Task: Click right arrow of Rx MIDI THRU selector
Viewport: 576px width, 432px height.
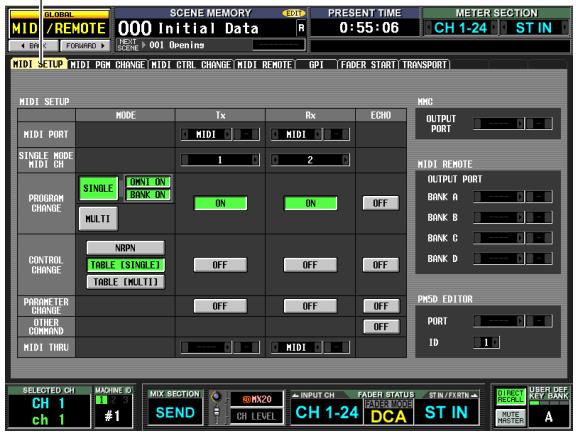Action: [318, 347]
